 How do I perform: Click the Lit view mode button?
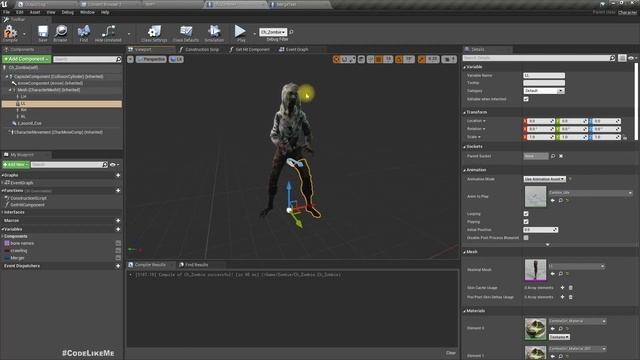click(x=176, y=59)
